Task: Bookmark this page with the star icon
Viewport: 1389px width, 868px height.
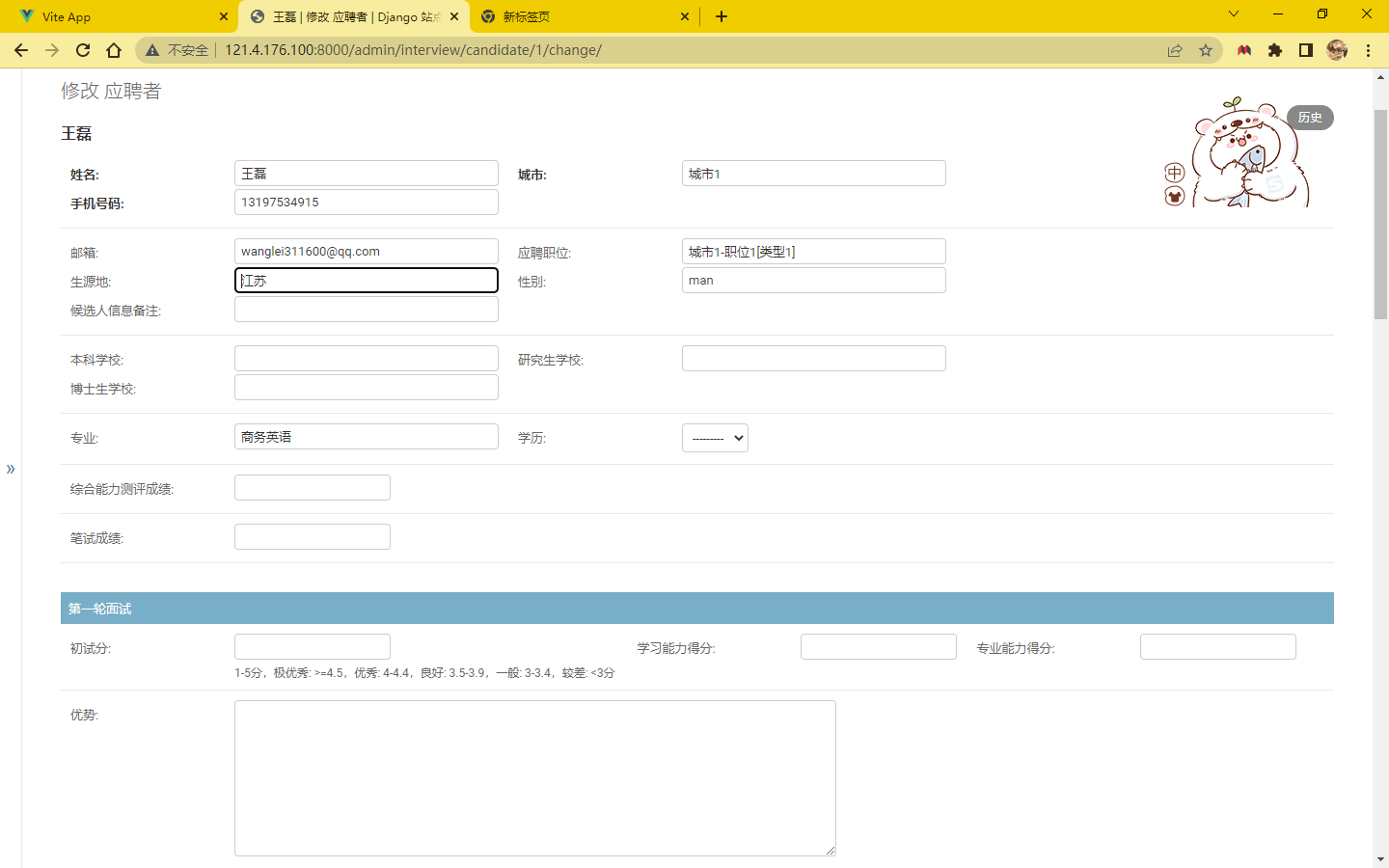Action: pyautogui.click(x=1206, y=50)
